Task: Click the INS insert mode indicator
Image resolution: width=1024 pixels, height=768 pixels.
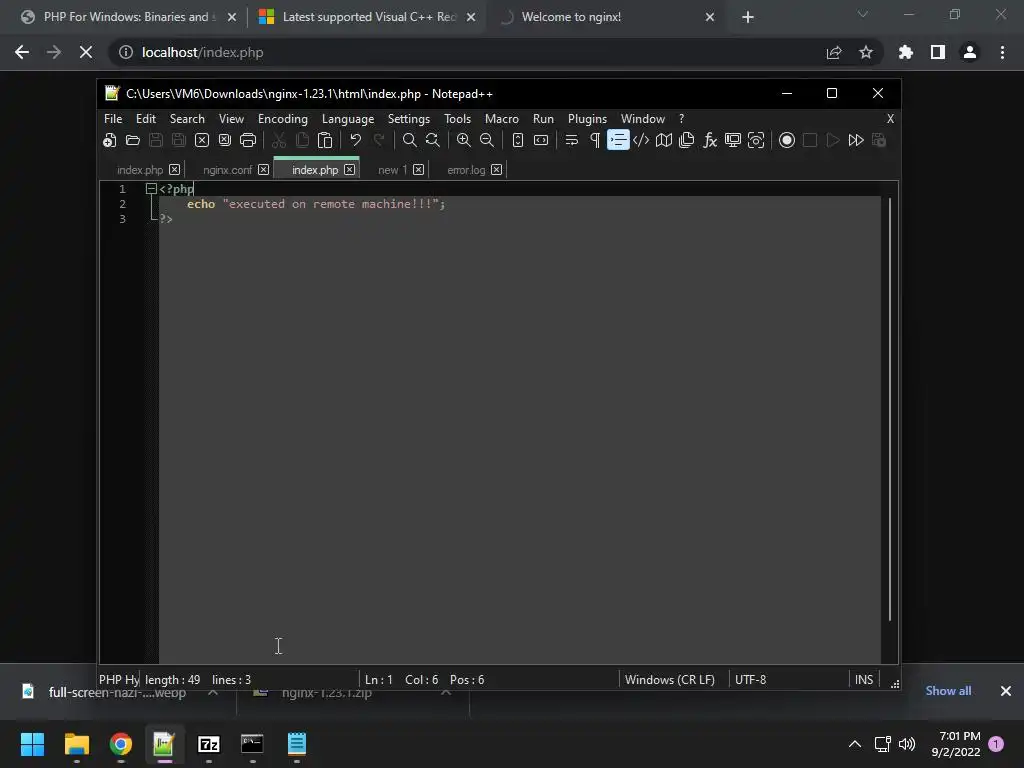Action: pyautogui.click(x=864, y=680)
